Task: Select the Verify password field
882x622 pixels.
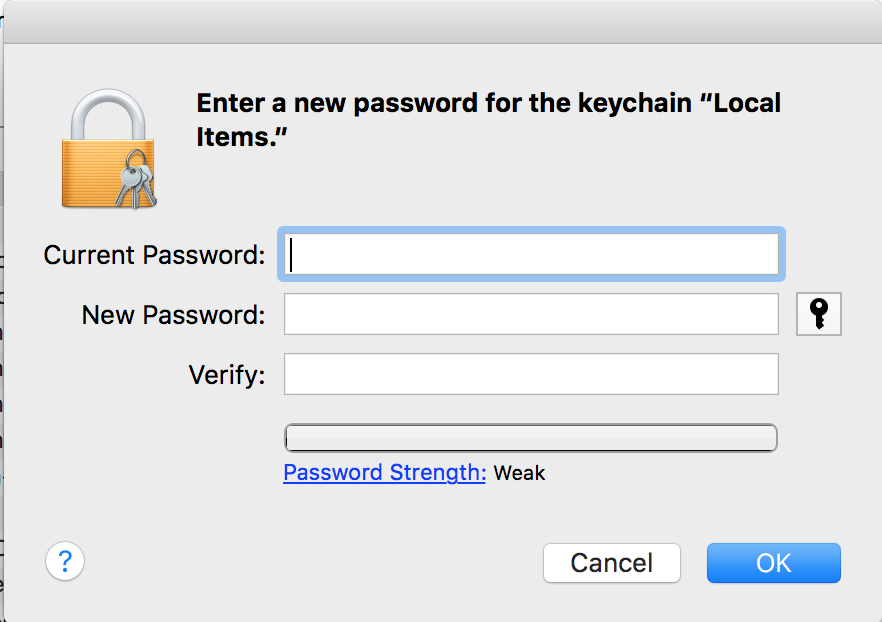Action: tap(531, 374)
